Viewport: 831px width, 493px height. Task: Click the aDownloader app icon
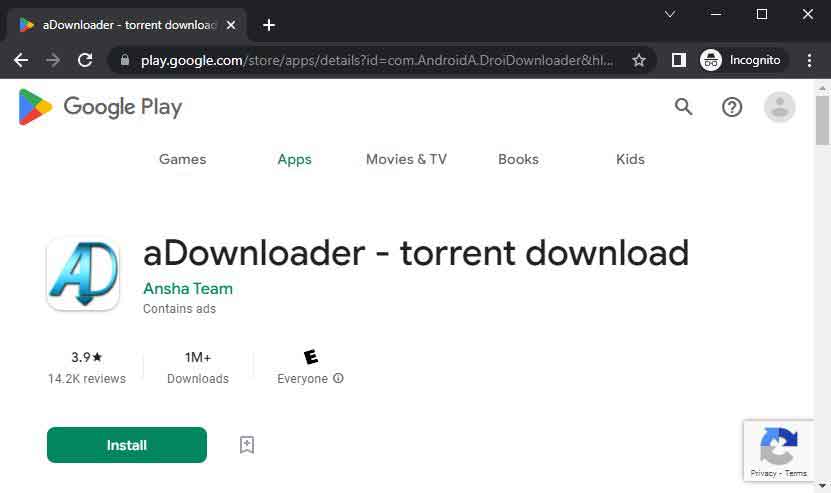(83, 274)
